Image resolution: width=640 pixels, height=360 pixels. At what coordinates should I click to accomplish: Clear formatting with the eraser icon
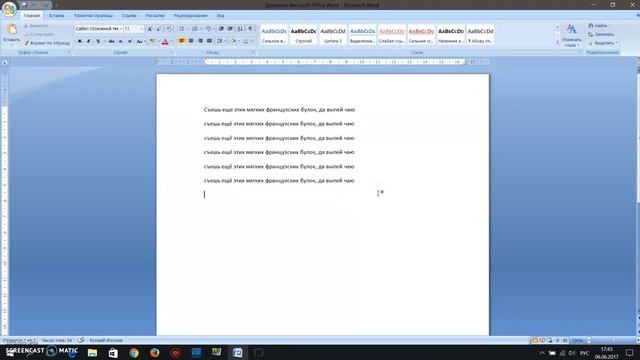pos(169,29)
